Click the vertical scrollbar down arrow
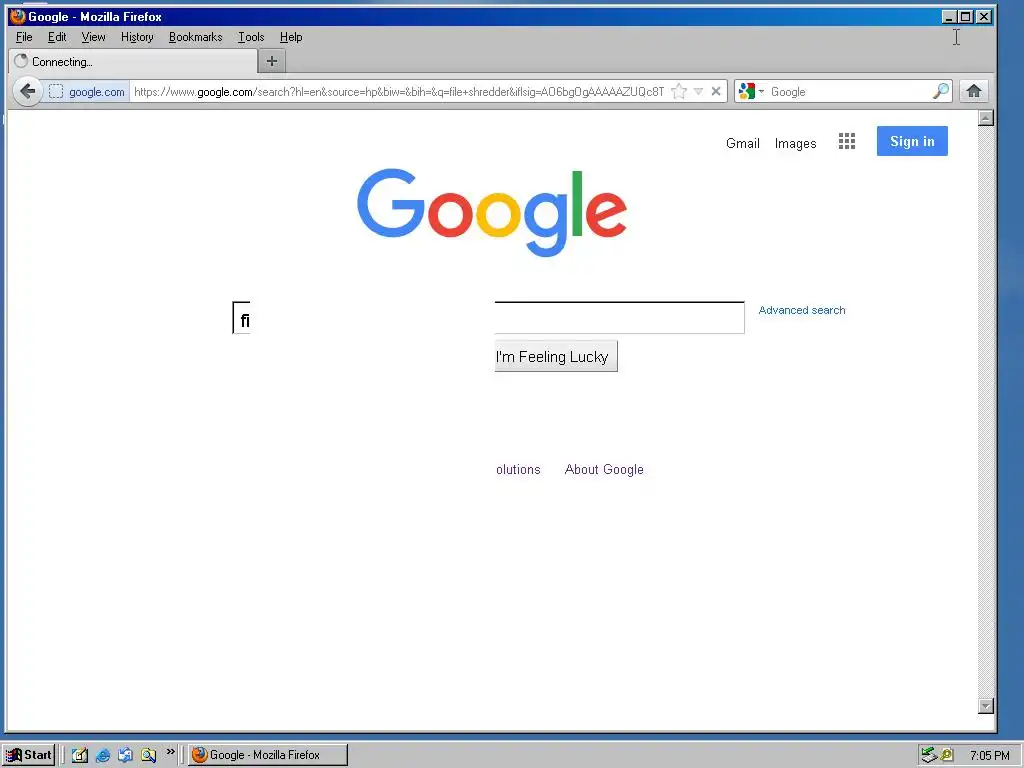Image resolution: width=1024 pixels, height=768 pixels. pyautogui.click(x=986, y=706)
